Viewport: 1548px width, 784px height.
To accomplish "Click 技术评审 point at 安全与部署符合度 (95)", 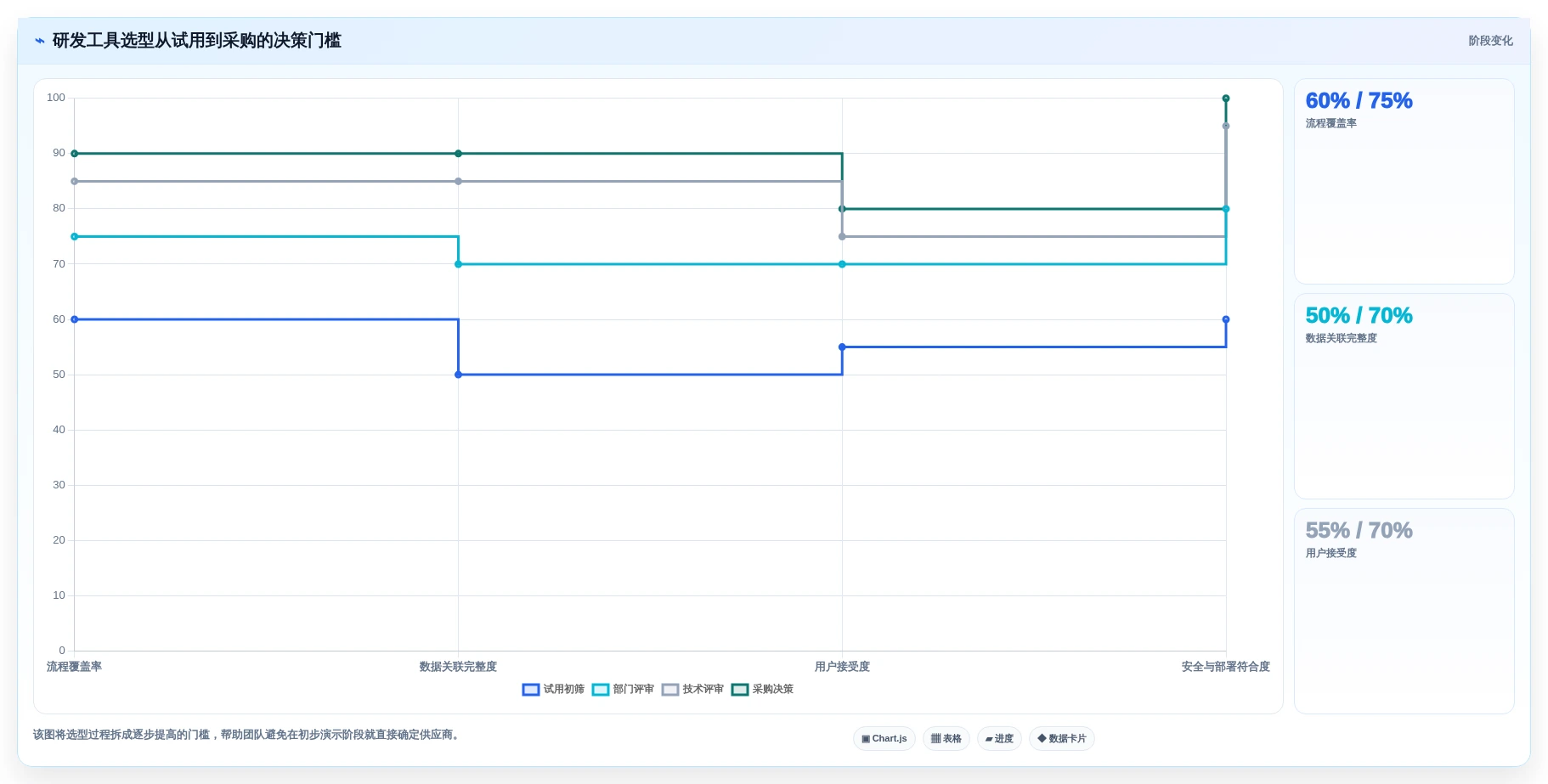I will pyautogui.click(x=1226, y=127).
